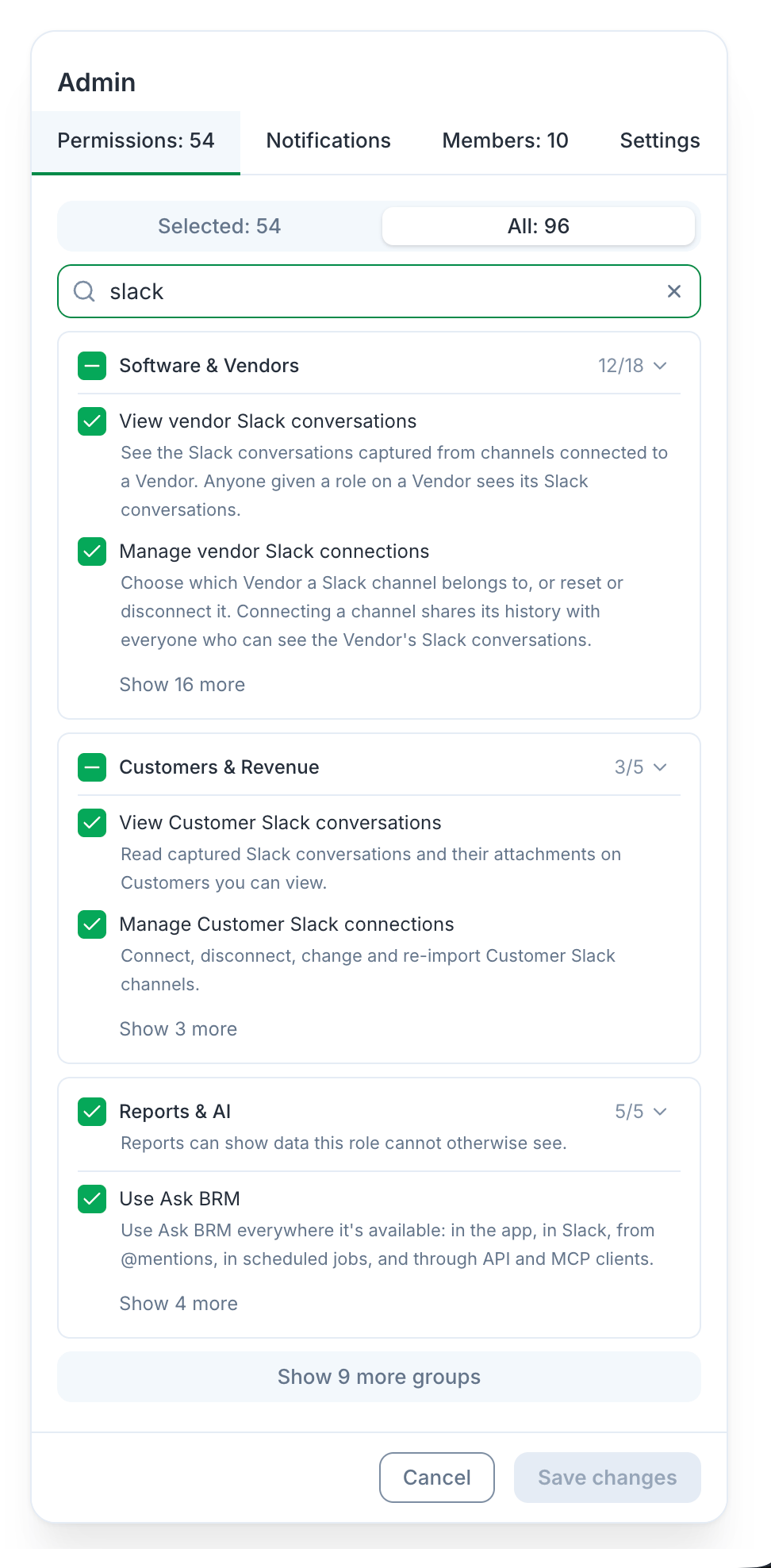The height and width of the screenshot is (1568, 771).
Task: Click the search magnifier icon
Action: tap(84, 291)
